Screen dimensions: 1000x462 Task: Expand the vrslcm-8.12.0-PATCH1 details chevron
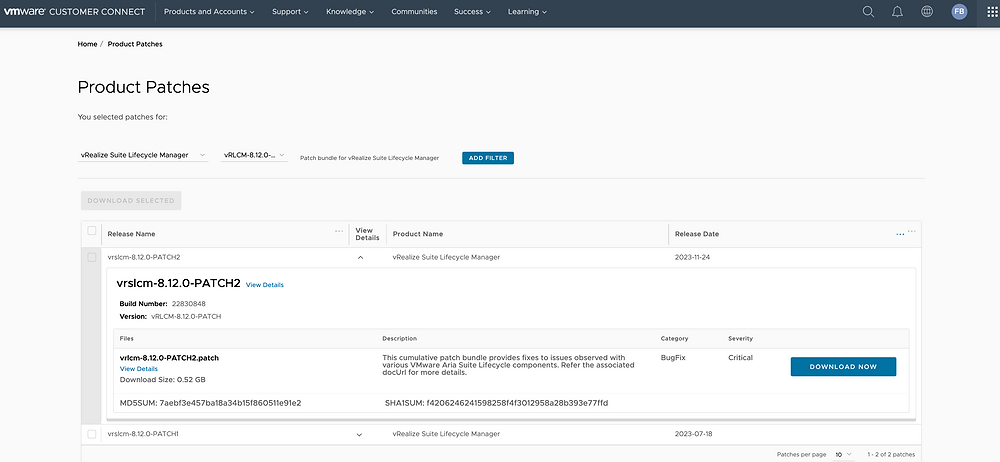tap(359, 435)
